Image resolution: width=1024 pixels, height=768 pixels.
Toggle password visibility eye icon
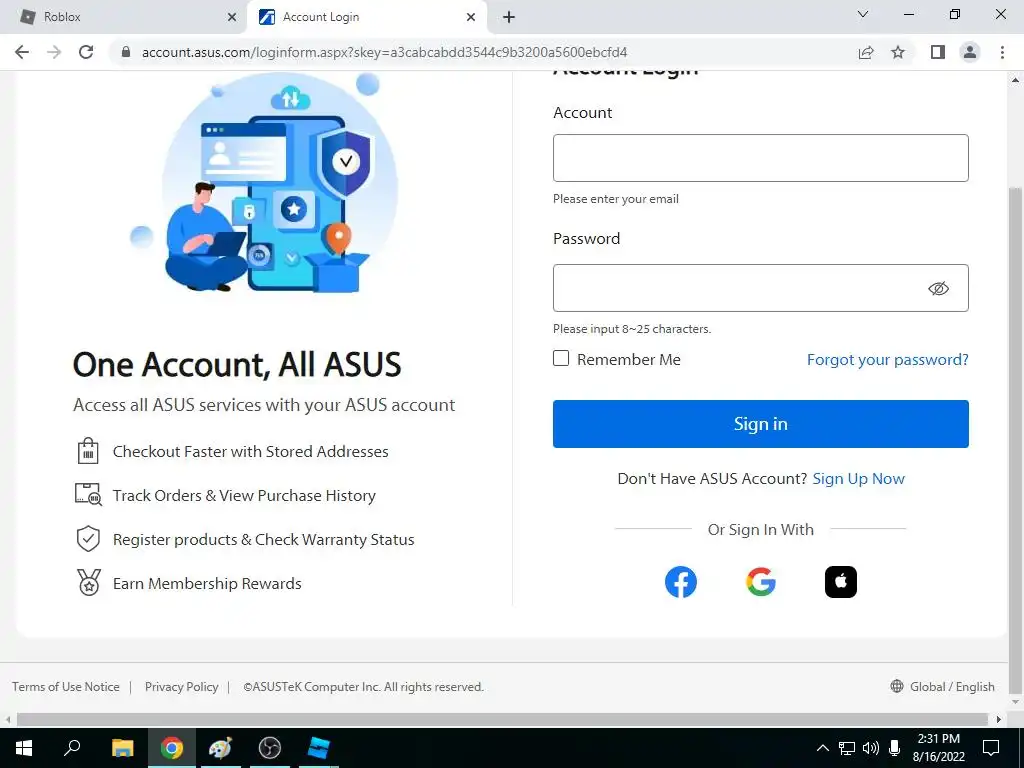pos(938,288)
